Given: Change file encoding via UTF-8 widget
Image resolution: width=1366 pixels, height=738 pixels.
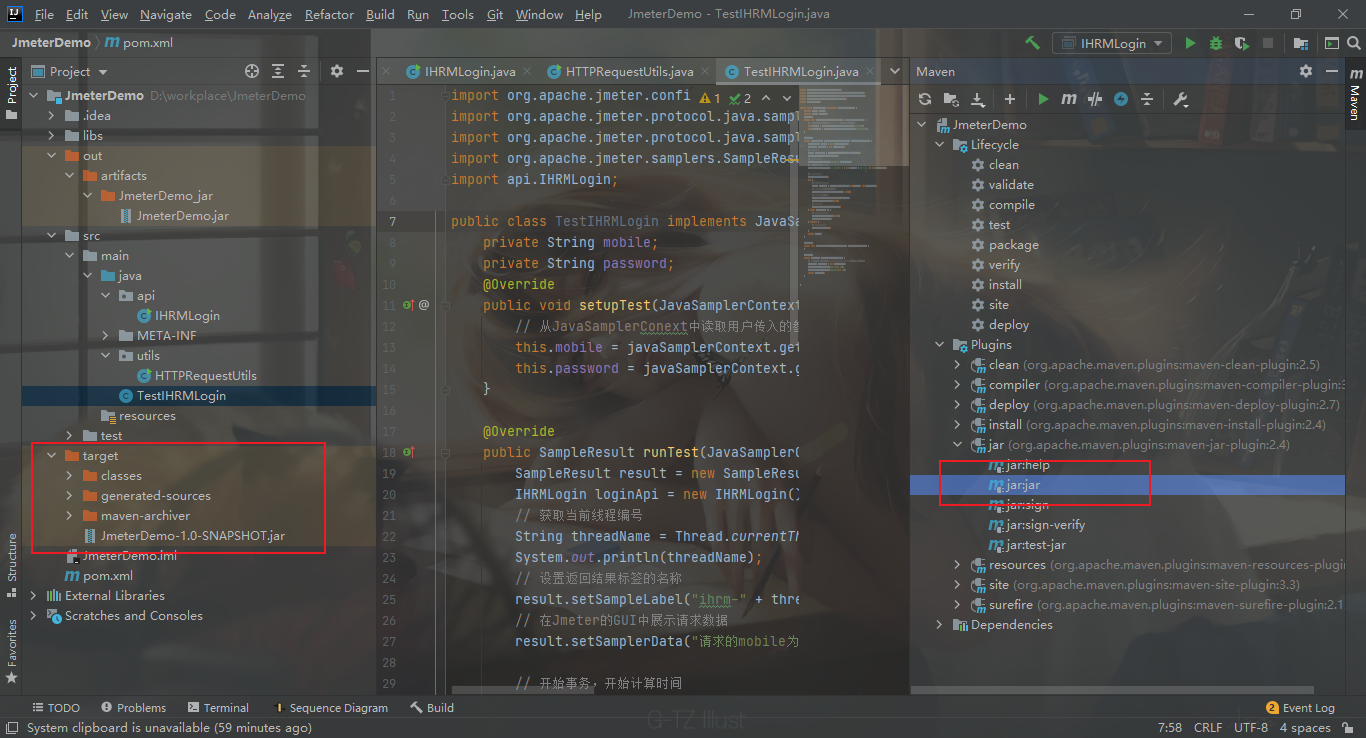Looking at the screenshot, I should click(1251, 728).
